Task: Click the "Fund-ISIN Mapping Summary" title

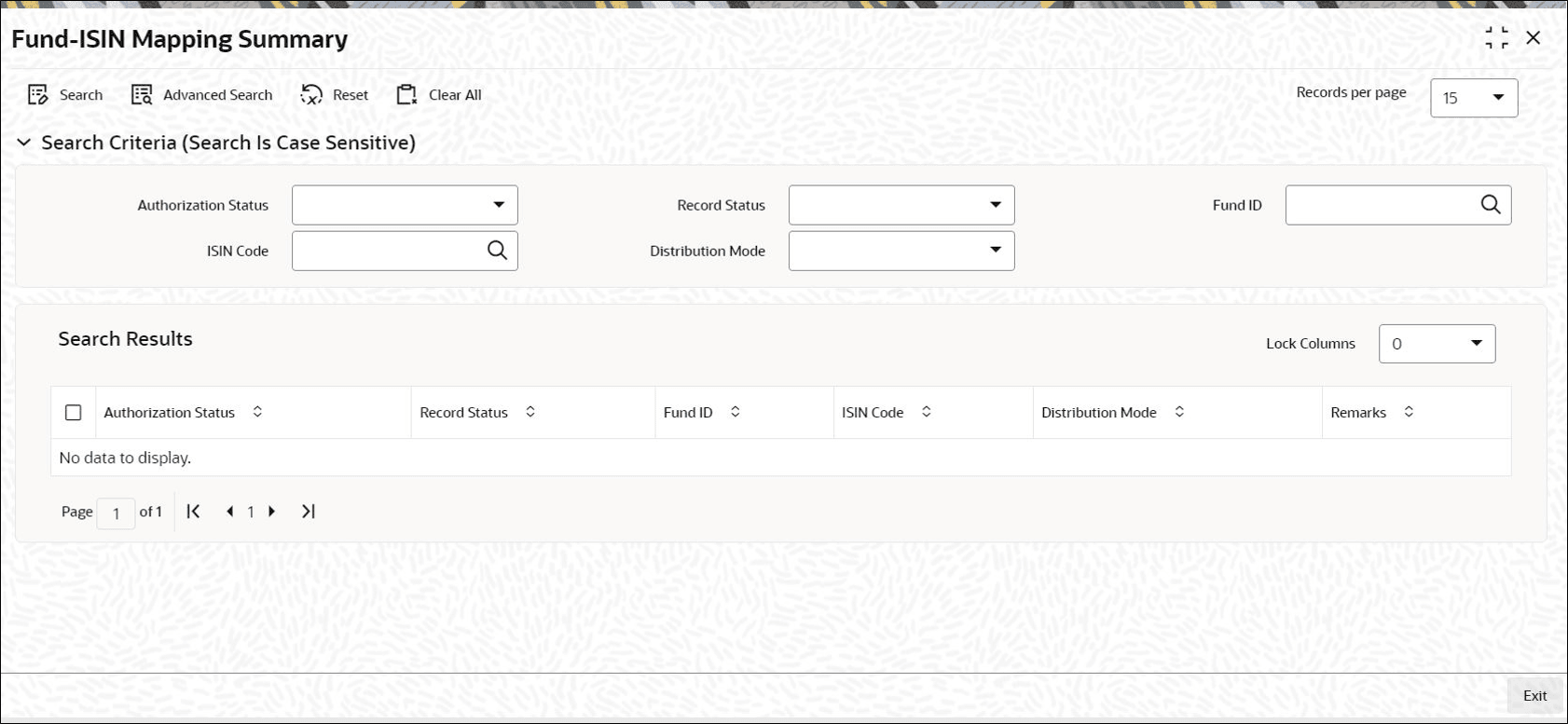Action: (180, 39)
